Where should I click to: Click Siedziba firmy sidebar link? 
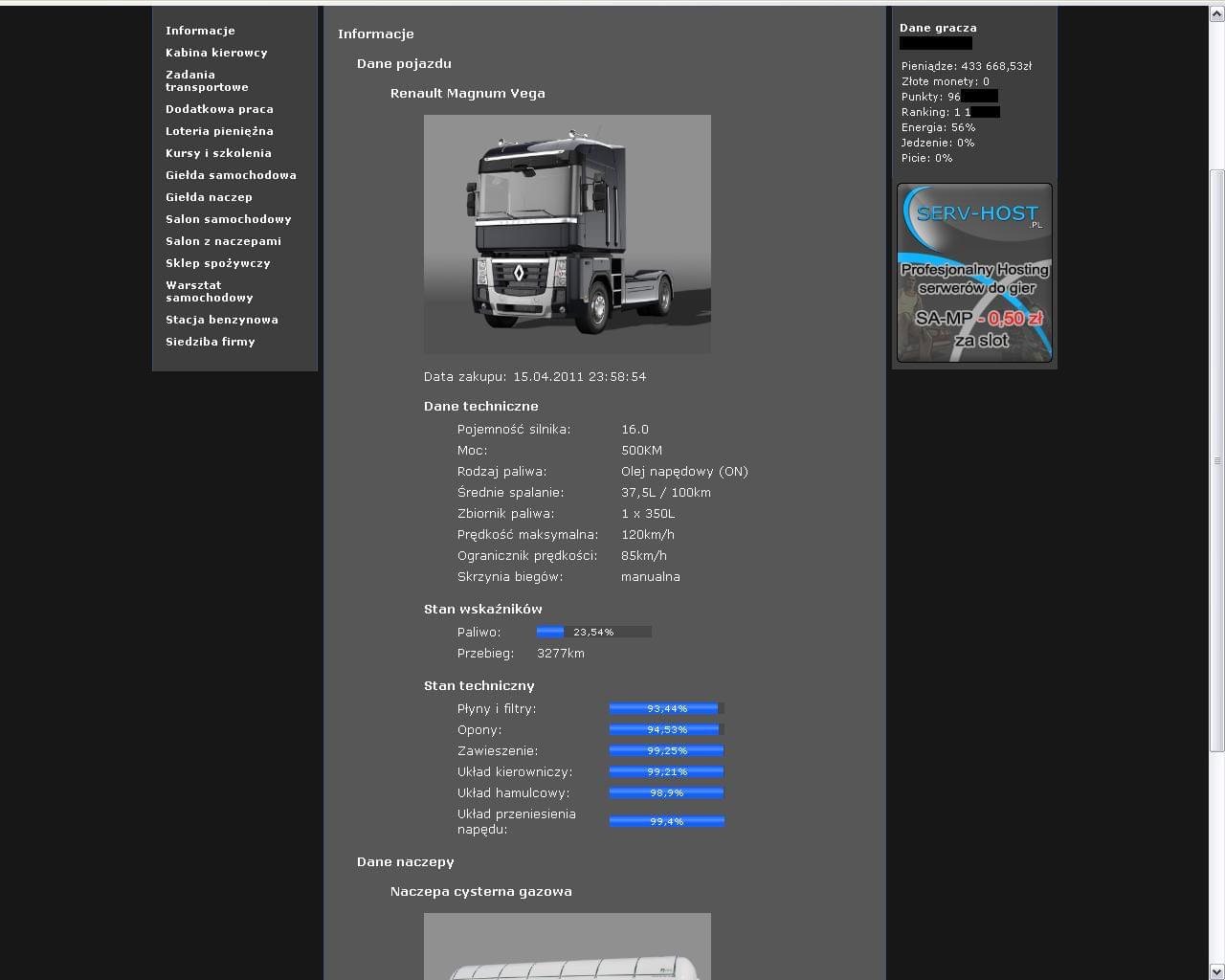coord(210,342)
